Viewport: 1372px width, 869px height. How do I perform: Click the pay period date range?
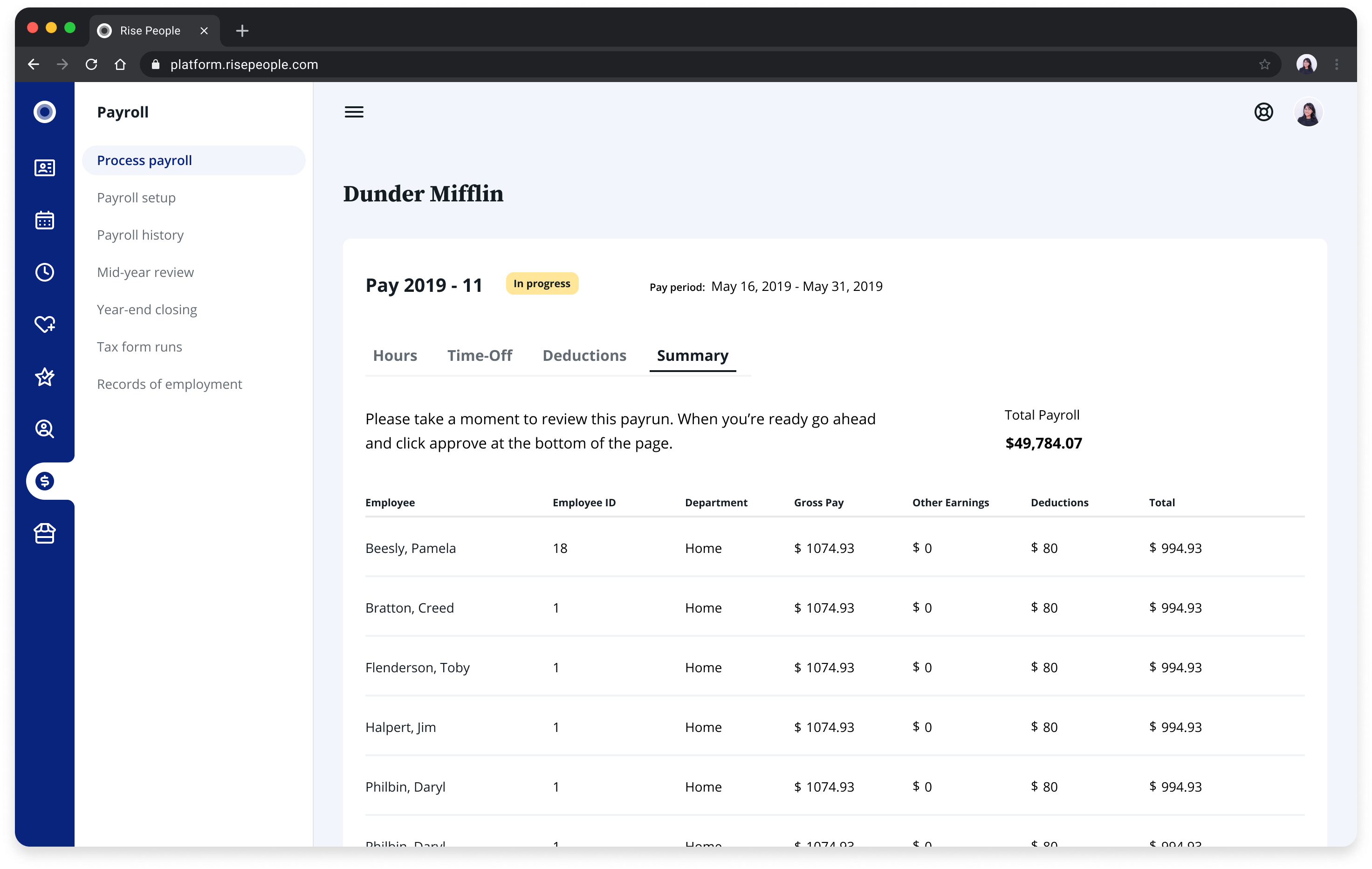[796, 286]
